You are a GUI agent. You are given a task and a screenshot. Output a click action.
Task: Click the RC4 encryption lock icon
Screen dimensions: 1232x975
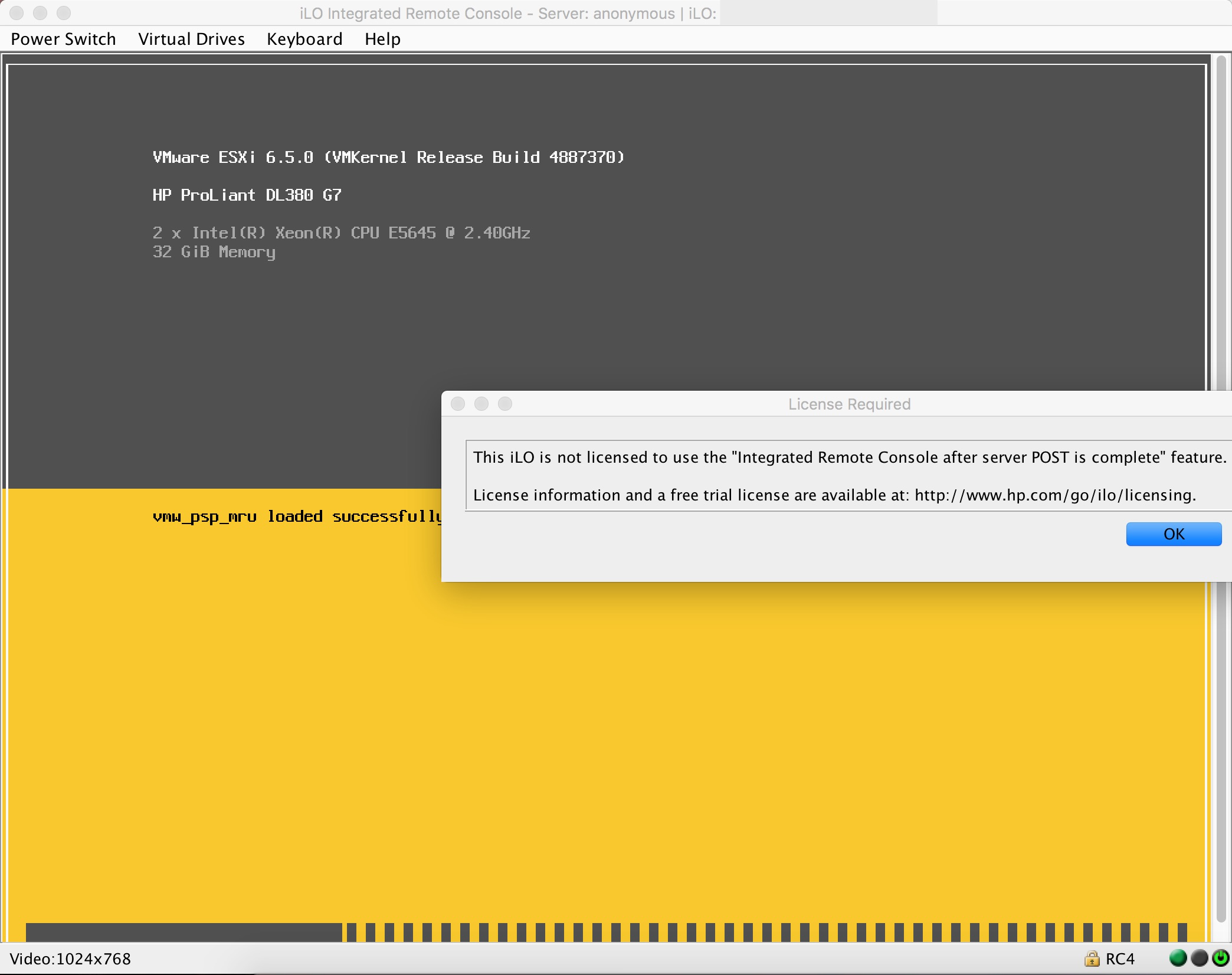[x=1093, y=958]
